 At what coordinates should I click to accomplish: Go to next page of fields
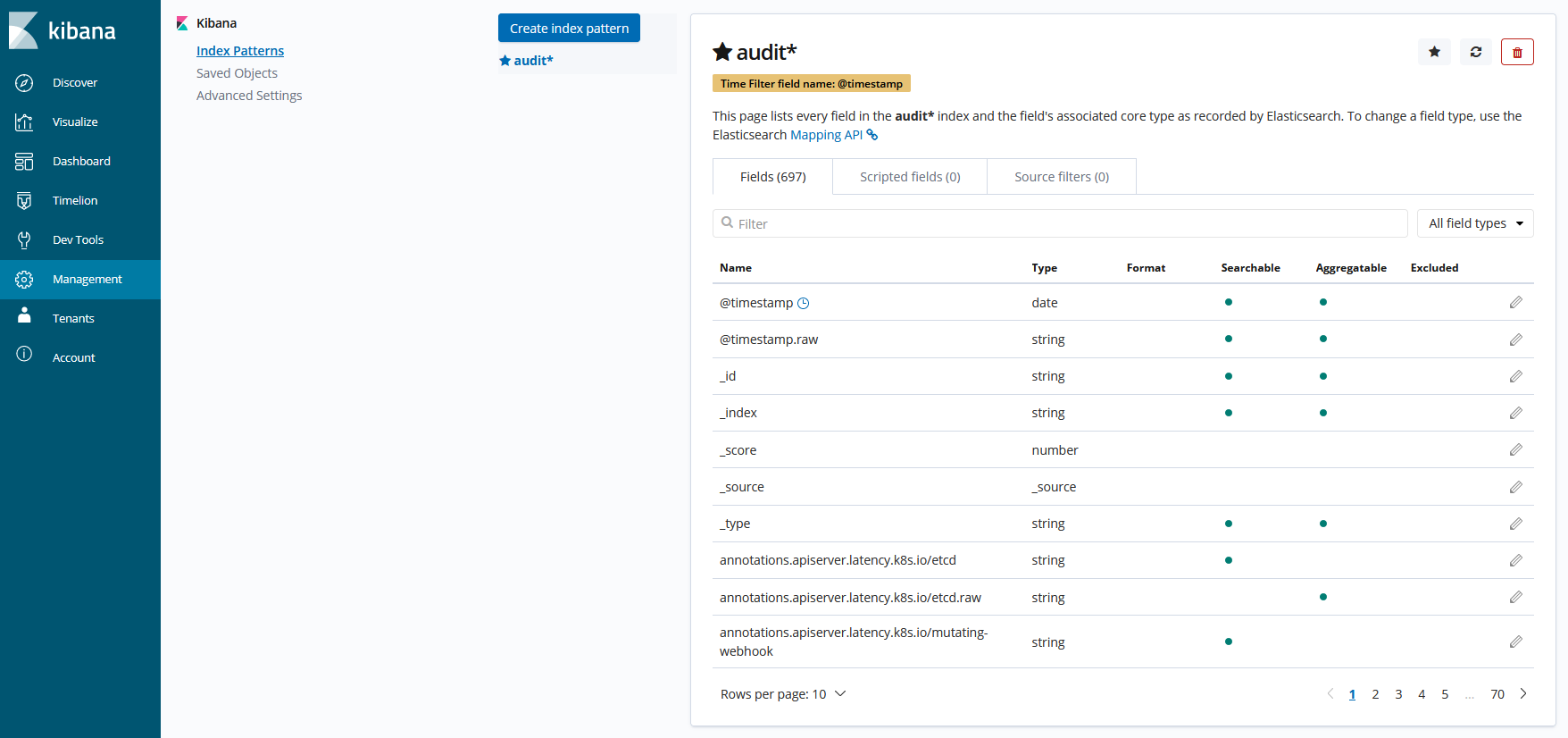coord(1523,694)
